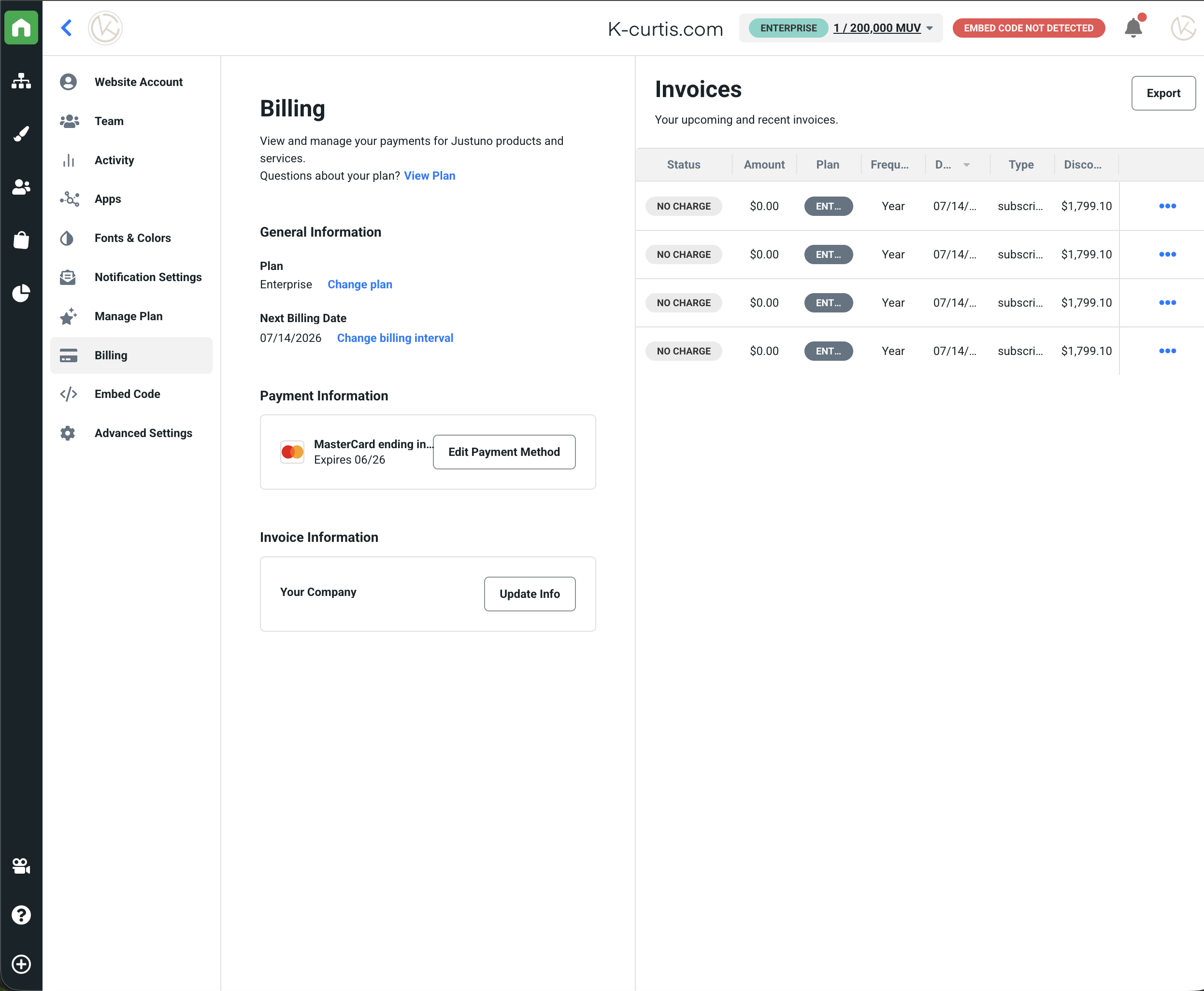Click the Edit Payment Method button
This screenshot has height=991, width=1204.
[504, 452]
